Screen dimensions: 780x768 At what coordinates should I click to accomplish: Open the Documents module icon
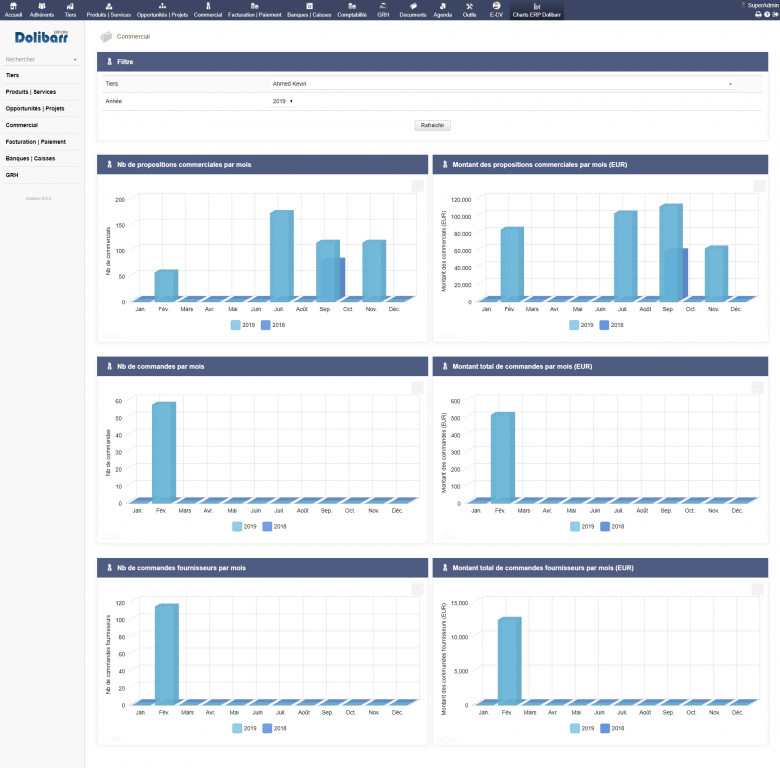[x=413, y=6]
